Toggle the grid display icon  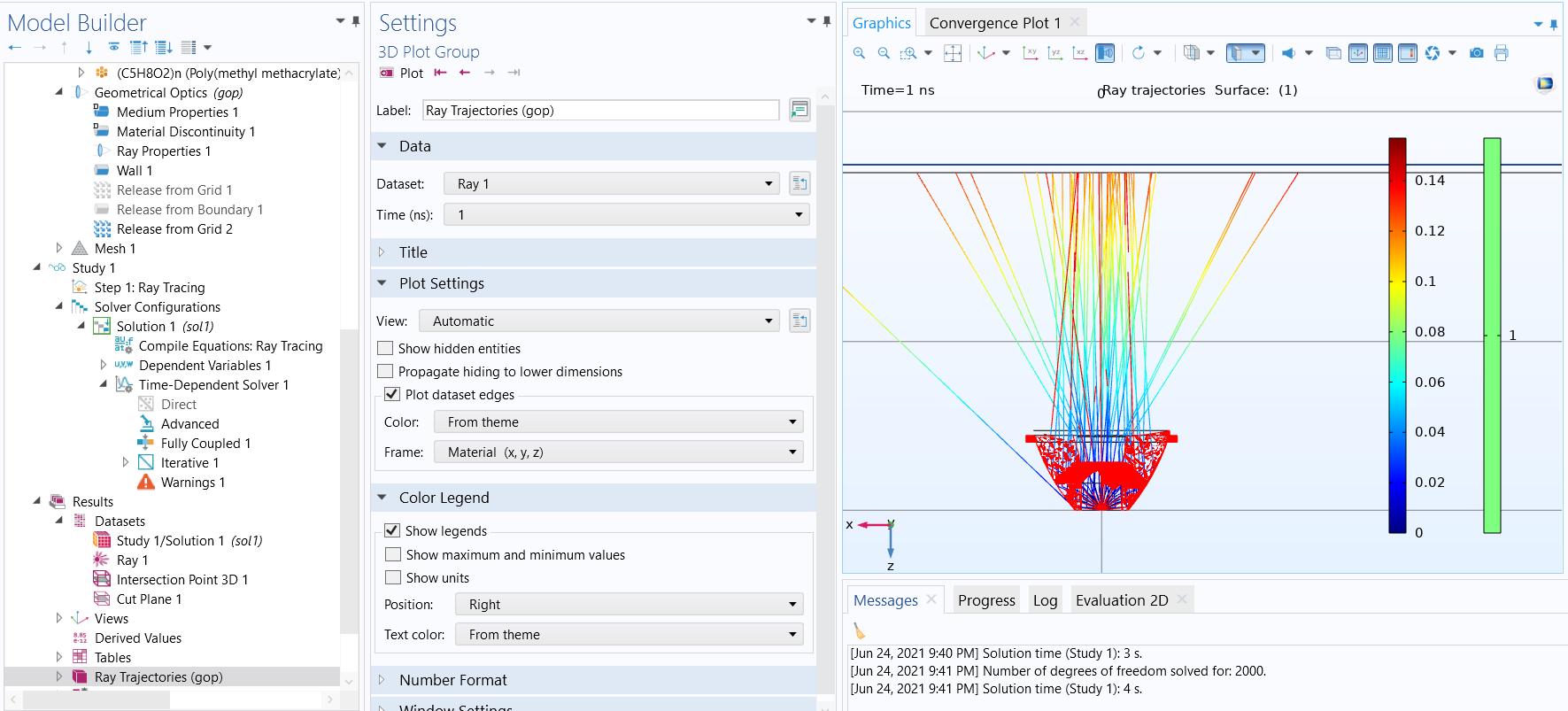(x=1383, y=53)
